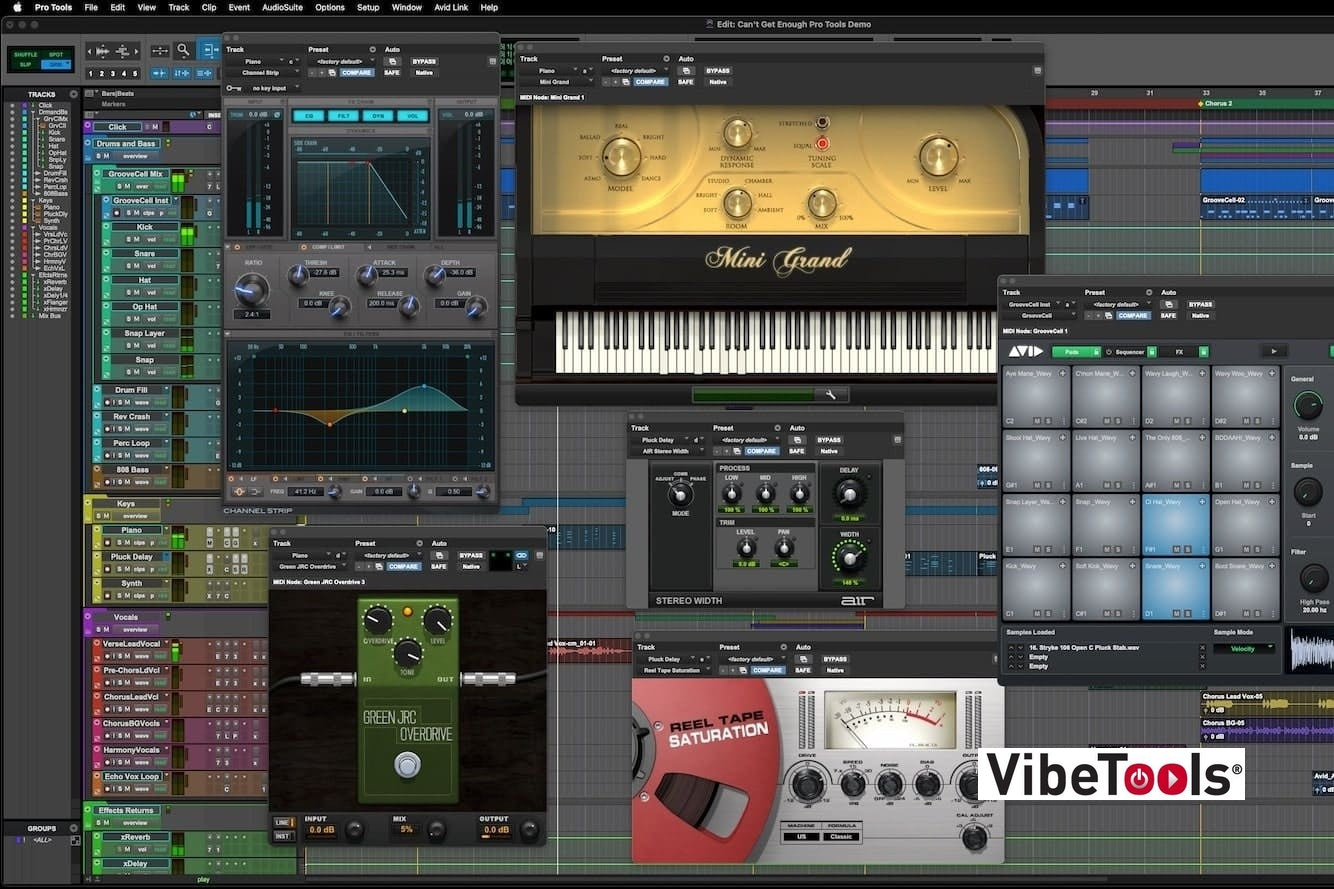Screen dimensions: 1334x889
Task: Toggle DYN section in Channel Strip
Action: coord(377,116)
